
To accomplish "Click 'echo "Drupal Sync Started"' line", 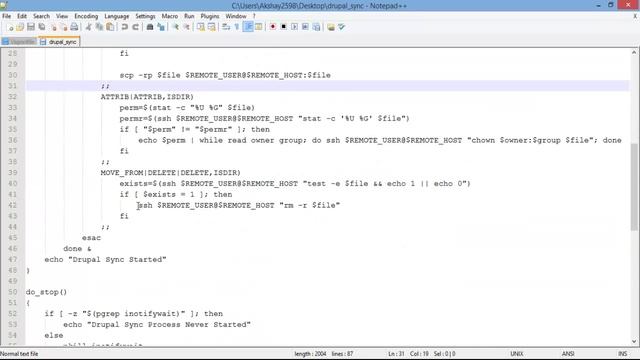I will [x=105, y=259].
